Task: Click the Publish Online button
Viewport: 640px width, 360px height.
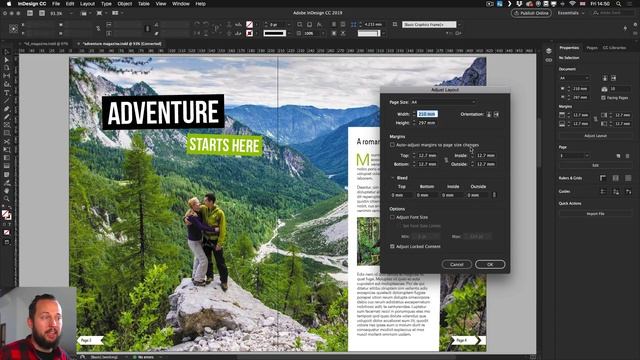Action: tap(531, 13)
